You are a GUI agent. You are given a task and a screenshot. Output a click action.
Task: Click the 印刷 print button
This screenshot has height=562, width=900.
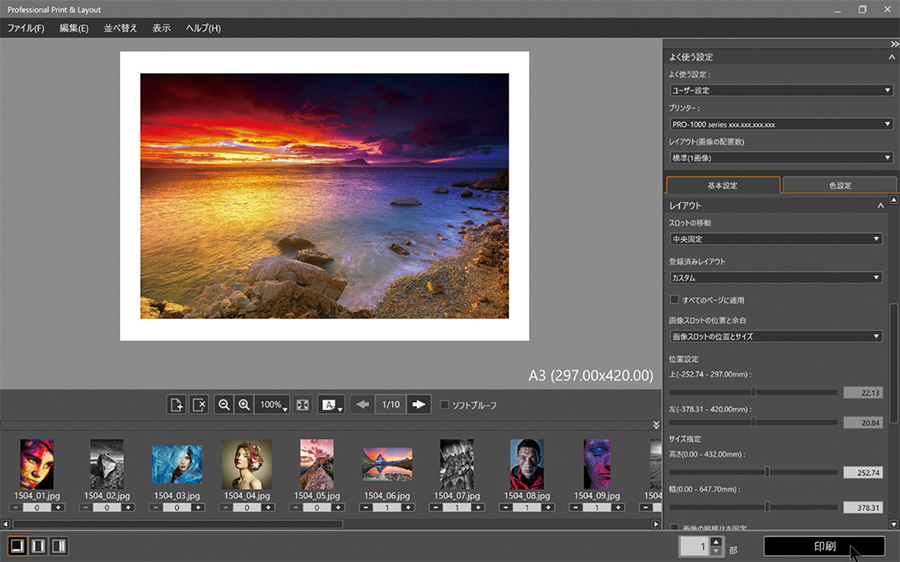824,546
